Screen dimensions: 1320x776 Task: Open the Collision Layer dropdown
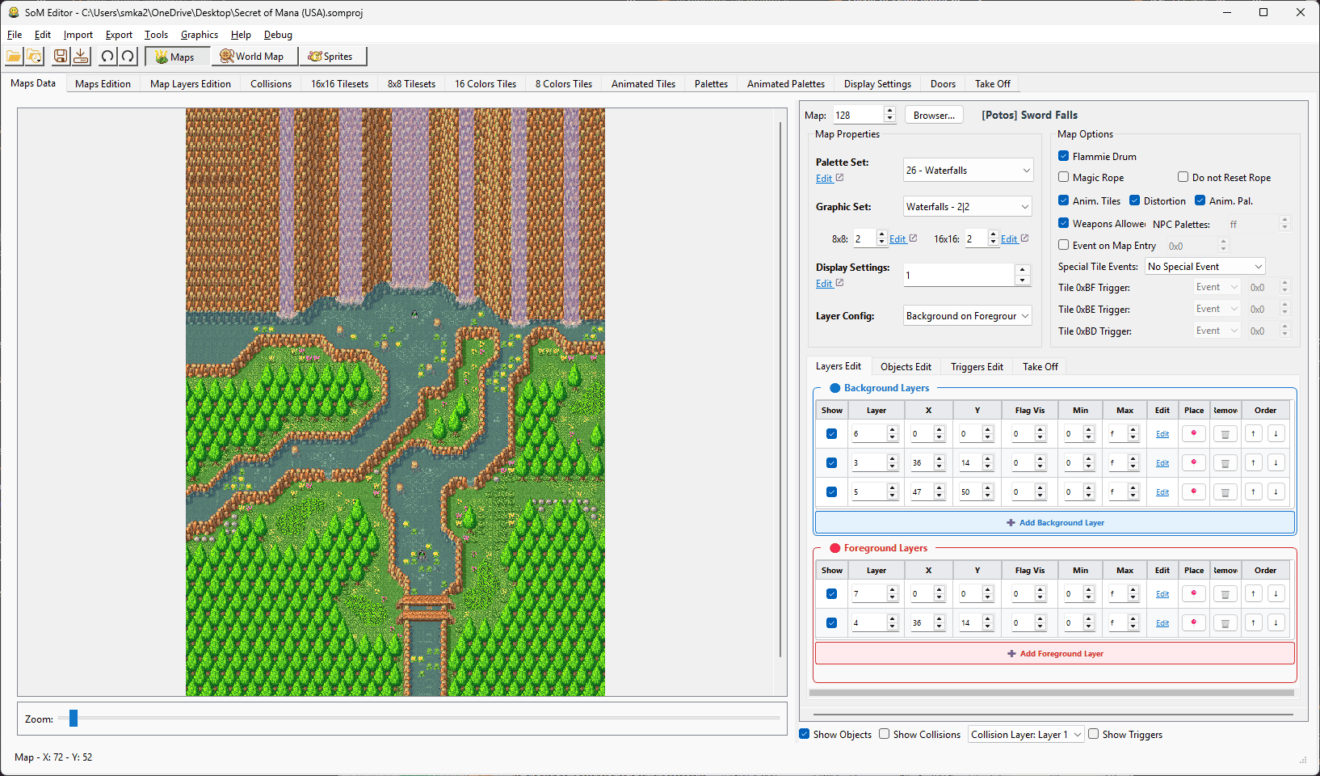1026,734
